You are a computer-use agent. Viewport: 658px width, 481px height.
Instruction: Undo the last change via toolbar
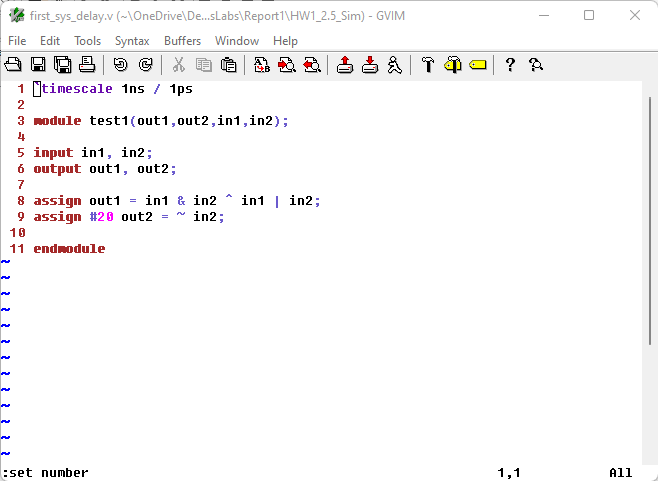point(121,65)
